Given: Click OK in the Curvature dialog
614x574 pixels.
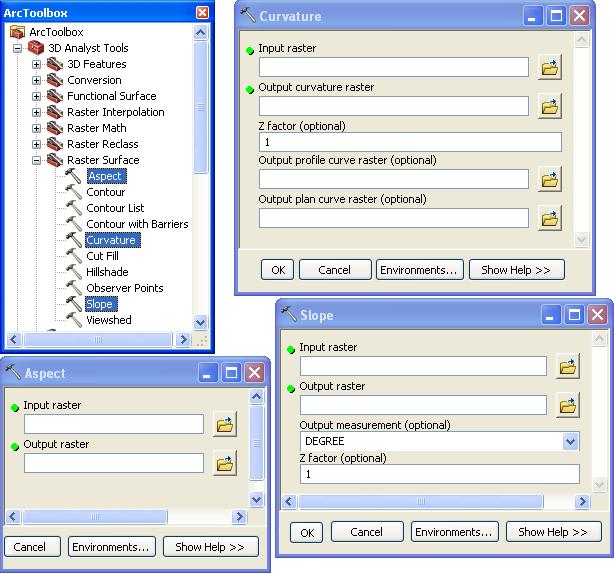Looking at the screenshot, I should pos(278,270).
